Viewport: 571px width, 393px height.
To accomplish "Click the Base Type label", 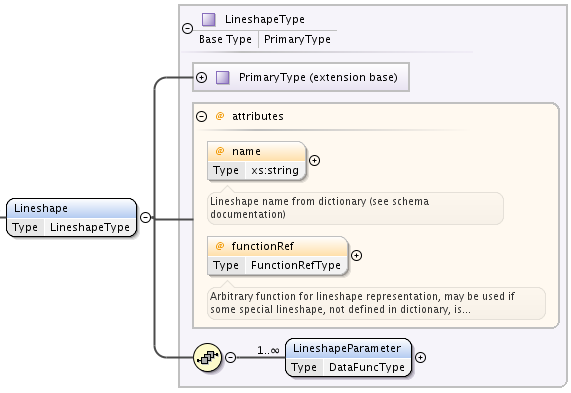I will (x=225, y=39).
